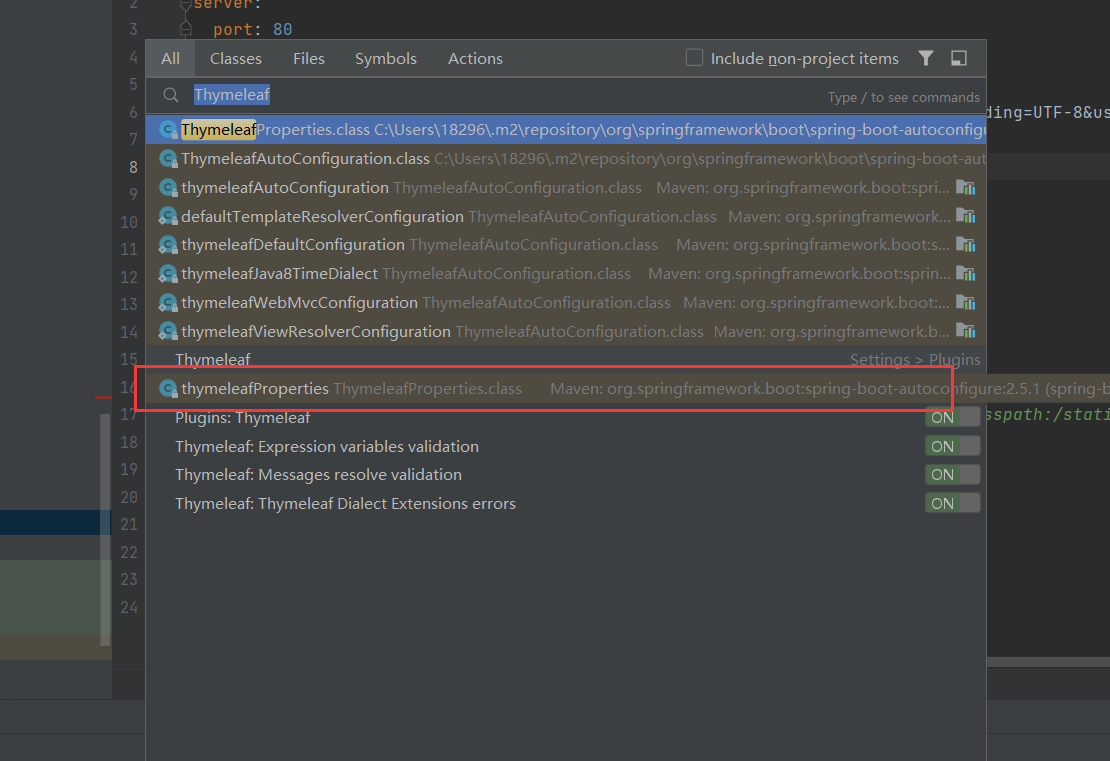The width and height of the screenshot is (1110, 761).
Task: Click class icon beside thymeleafWebMvcConfiguration
Action: tap(168, 303)
